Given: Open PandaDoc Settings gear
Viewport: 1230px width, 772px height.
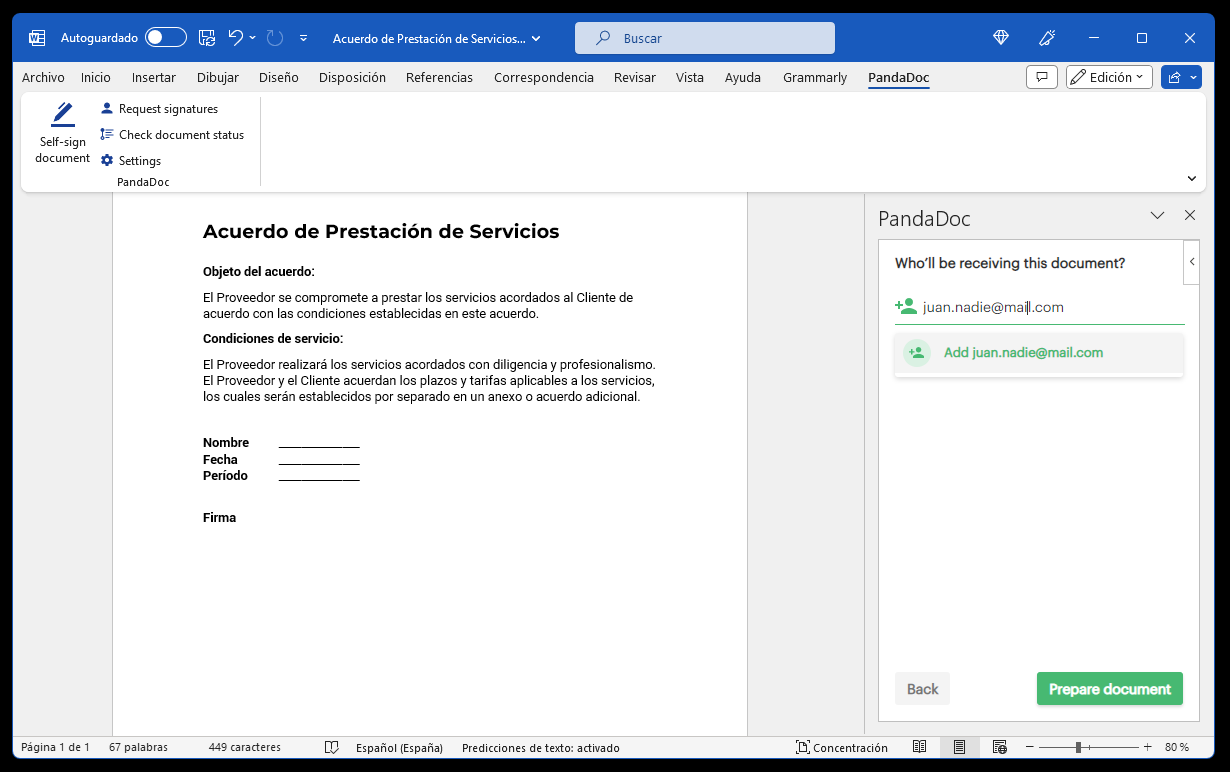Looking at the screenshot, I should click(x=130, y=160).
